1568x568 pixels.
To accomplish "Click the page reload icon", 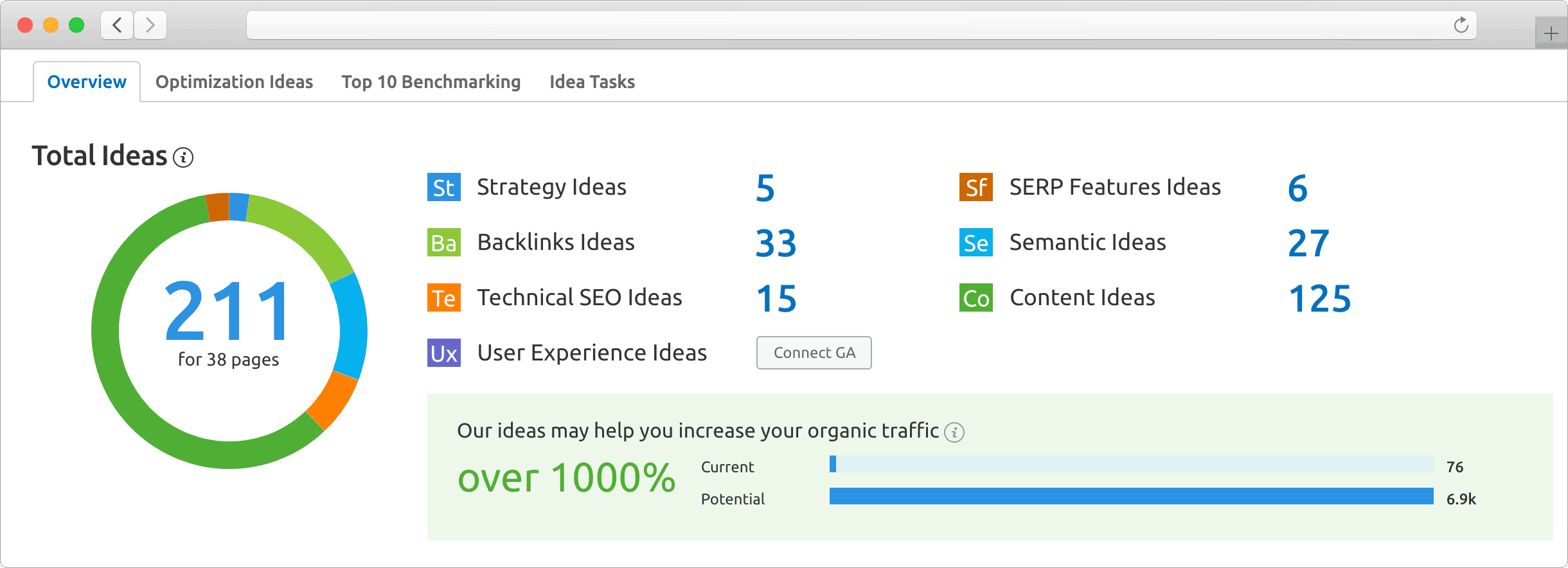I will 1461,25.
